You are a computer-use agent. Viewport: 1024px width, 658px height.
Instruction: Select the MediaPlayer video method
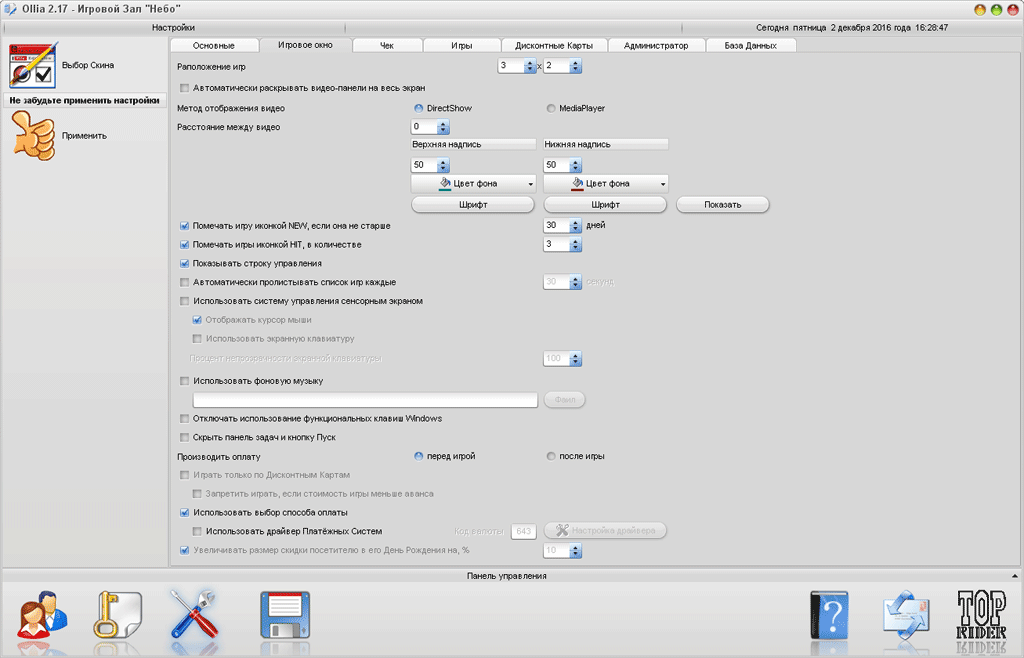(x=551, y=108)
